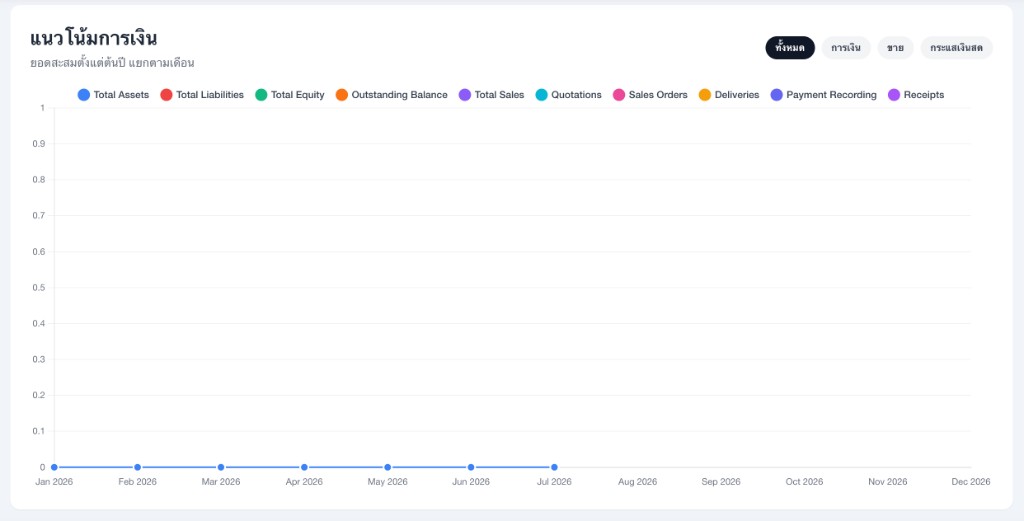Click the Jan 2026 data point
This screenshot has width=1024, height=521.
point(54,467)
